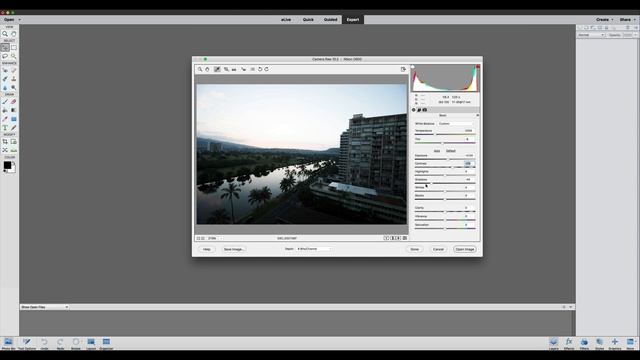
Task: Open the Share dropdown menu
Action: tap(627, 20)
